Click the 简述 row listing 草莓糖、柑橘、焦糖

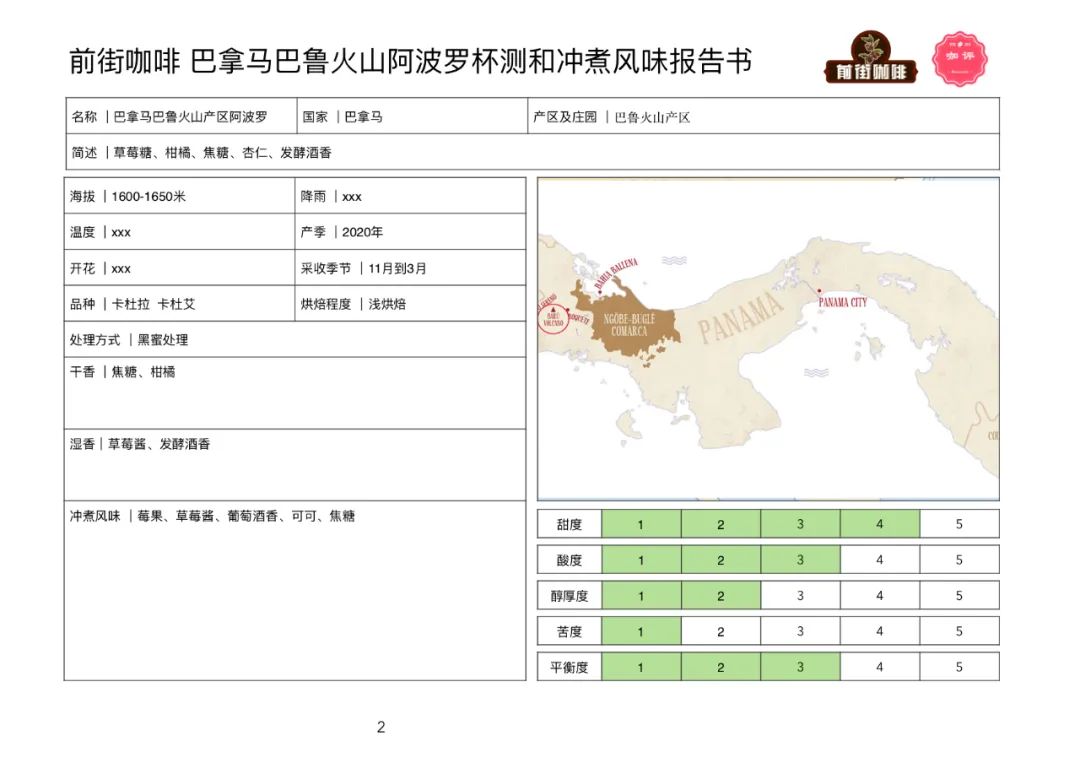(x=532, y=152)
